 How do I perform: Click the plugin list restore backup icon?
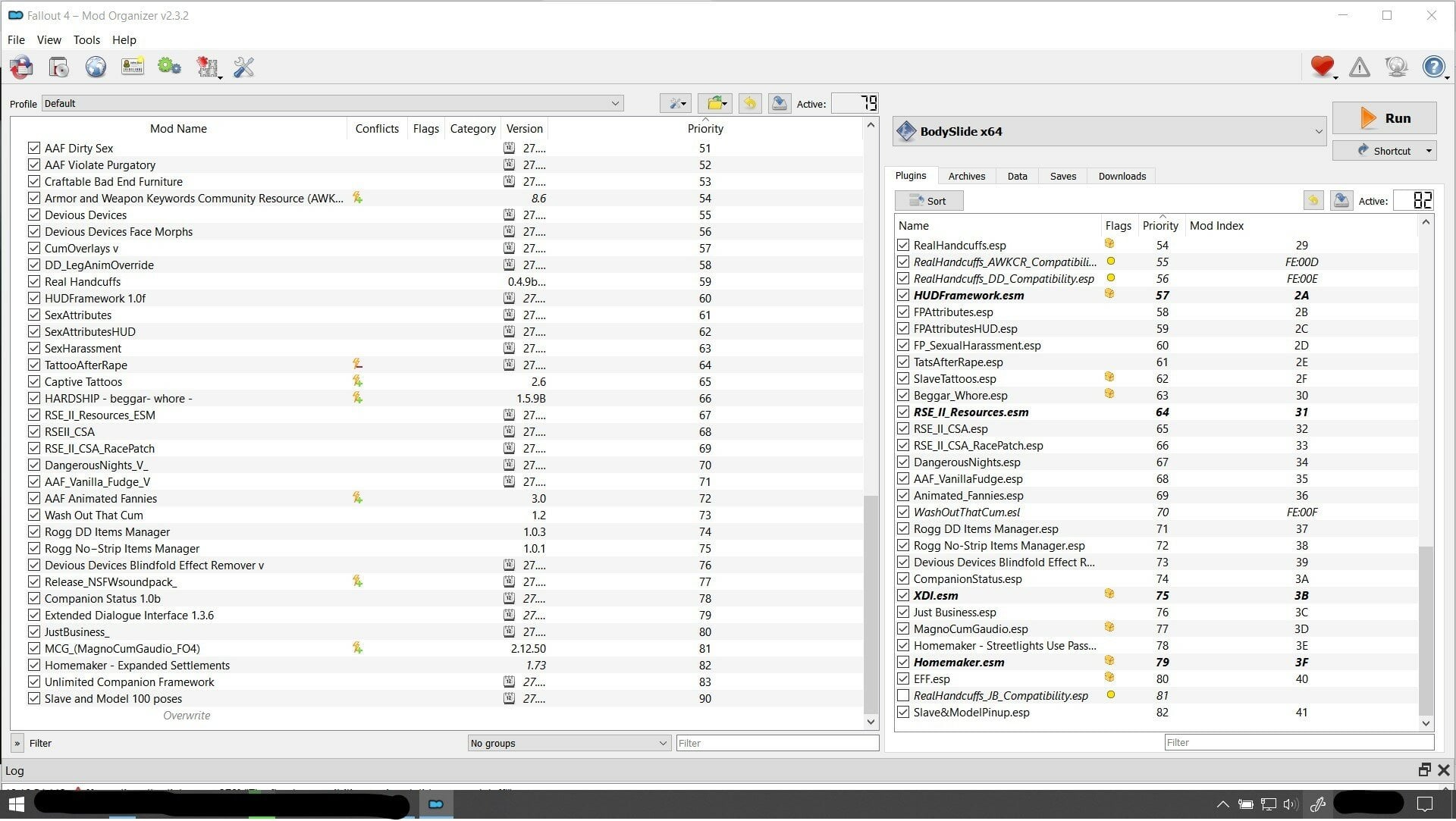pyautogui.click(x=1313, y=201)
